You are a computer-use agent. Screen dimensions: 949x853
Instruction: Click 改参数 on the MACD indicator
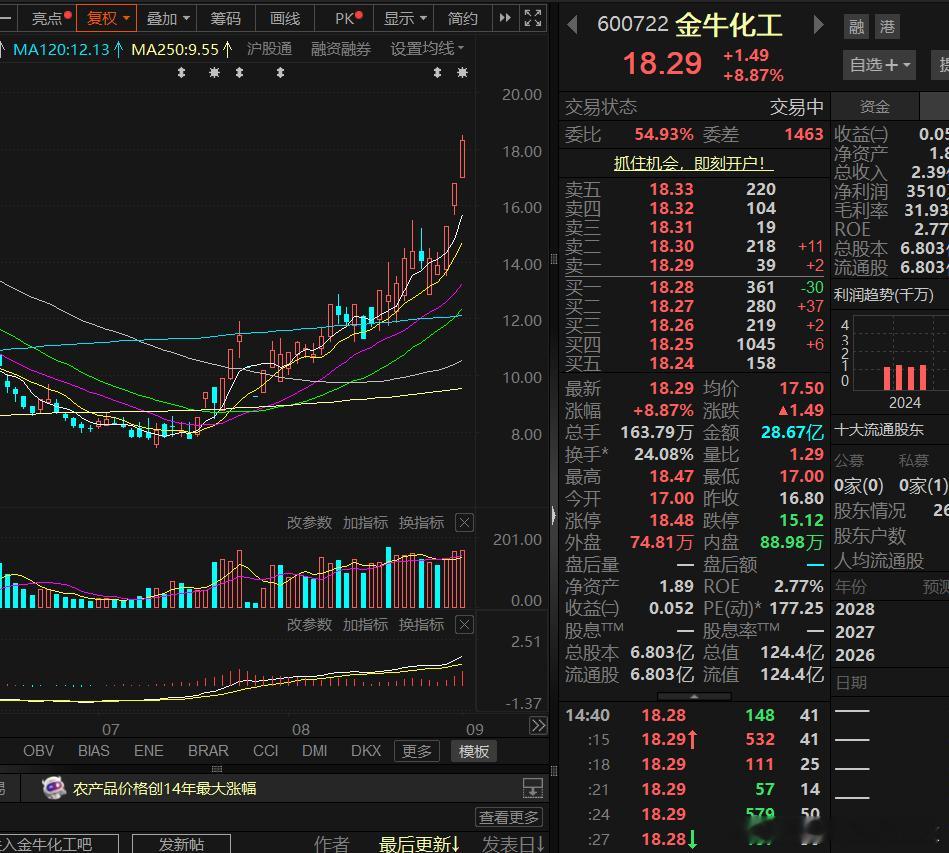point(309,624)
